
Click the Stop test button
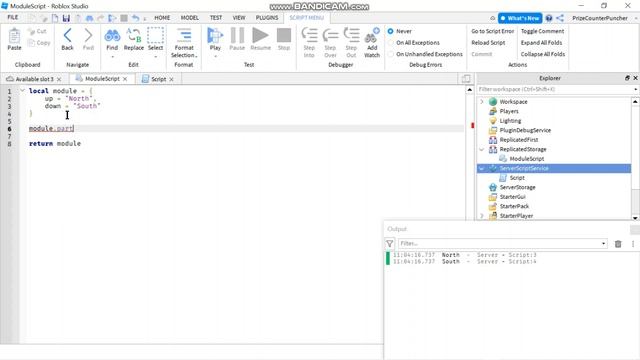tap(284, 36)
